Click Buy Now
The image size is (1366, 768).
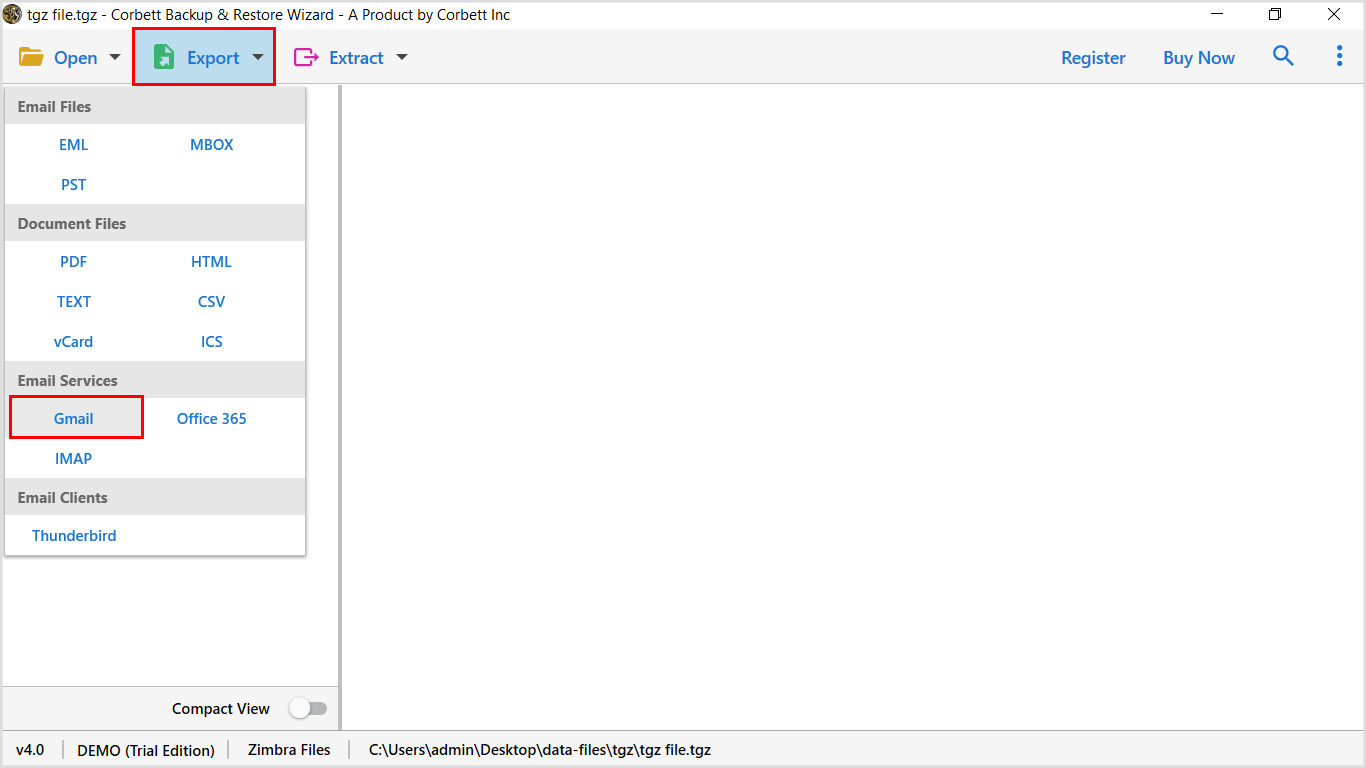click(1198, 57)
